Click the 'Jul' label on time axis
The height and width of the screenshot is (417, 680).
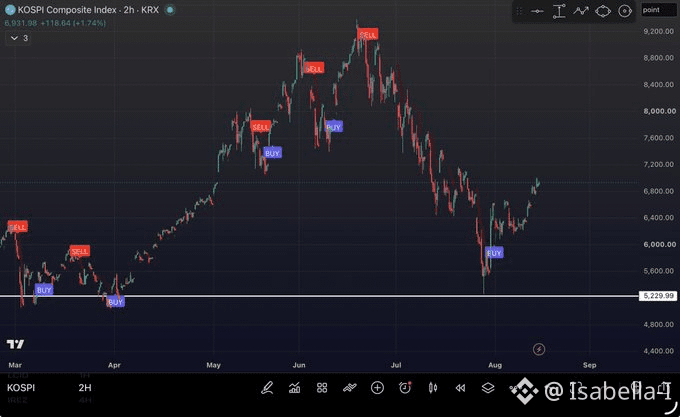pyautogui.click(x=396, y=365)
